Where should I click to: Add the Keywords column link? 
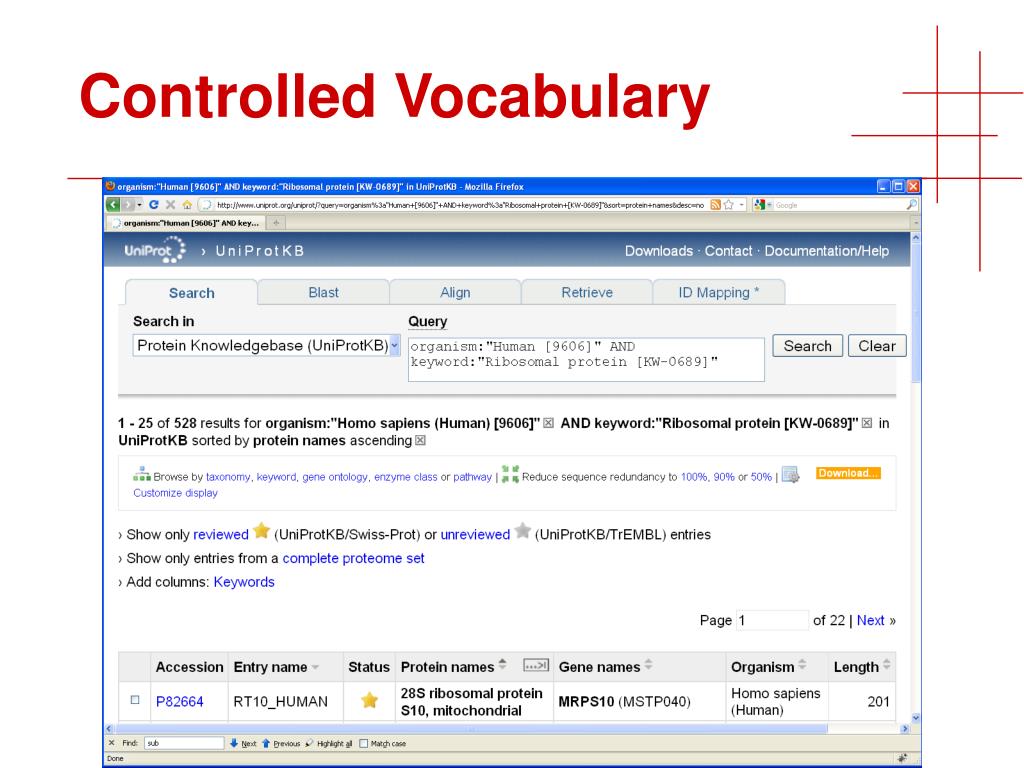pos(244,582)
